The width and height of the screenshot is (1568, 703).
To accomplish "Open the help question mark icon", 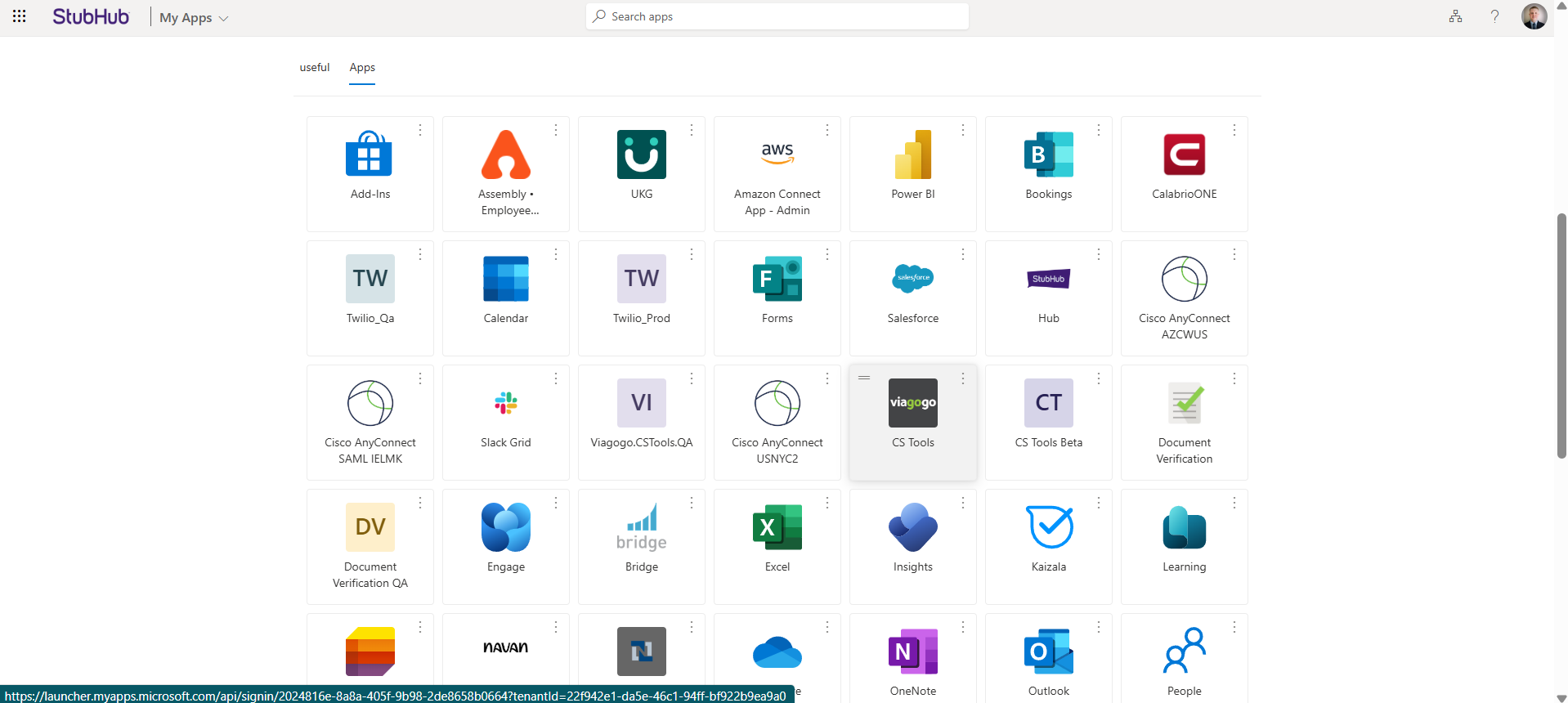I will [x=1494, y=16].
